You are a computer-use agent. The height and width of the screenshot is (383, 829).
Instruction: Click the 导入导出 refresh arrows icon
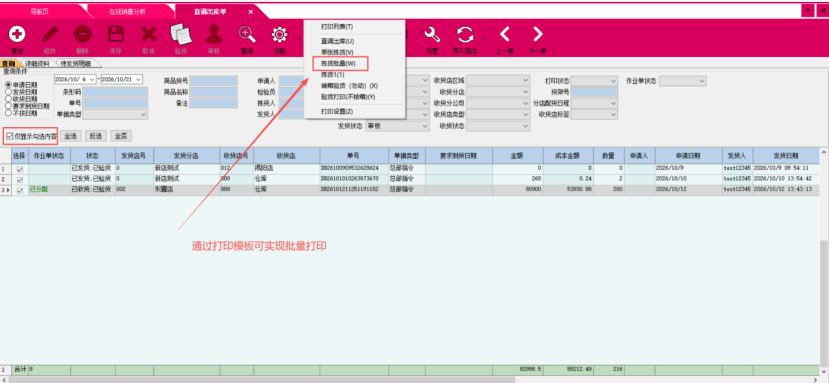[465, 34]
